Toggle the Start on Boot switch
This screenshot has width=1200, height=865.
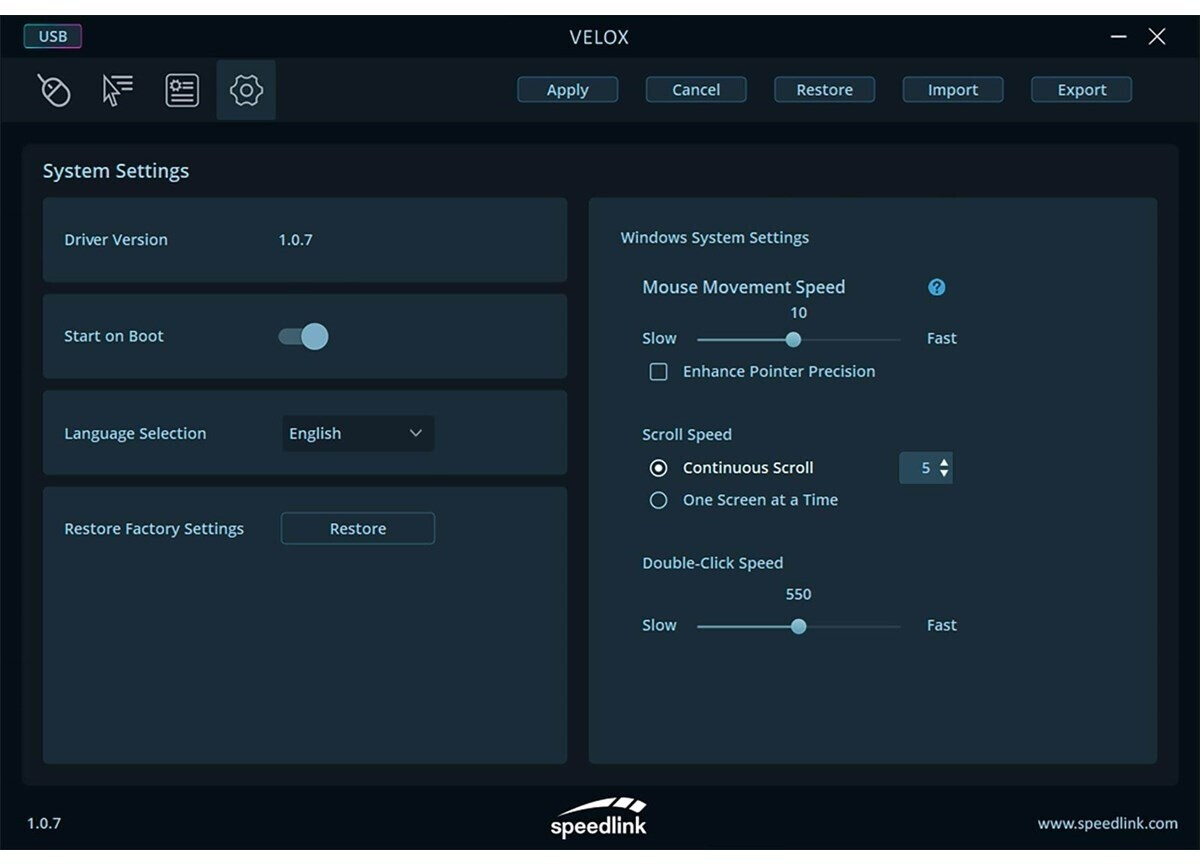click(x=303, y=336)
